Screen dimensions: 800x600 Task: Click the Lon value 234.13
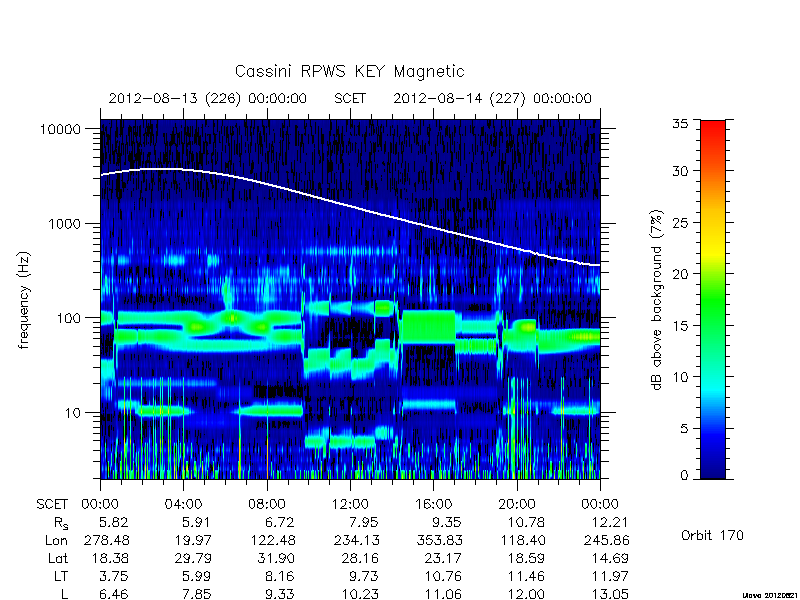tap(356, 540)
